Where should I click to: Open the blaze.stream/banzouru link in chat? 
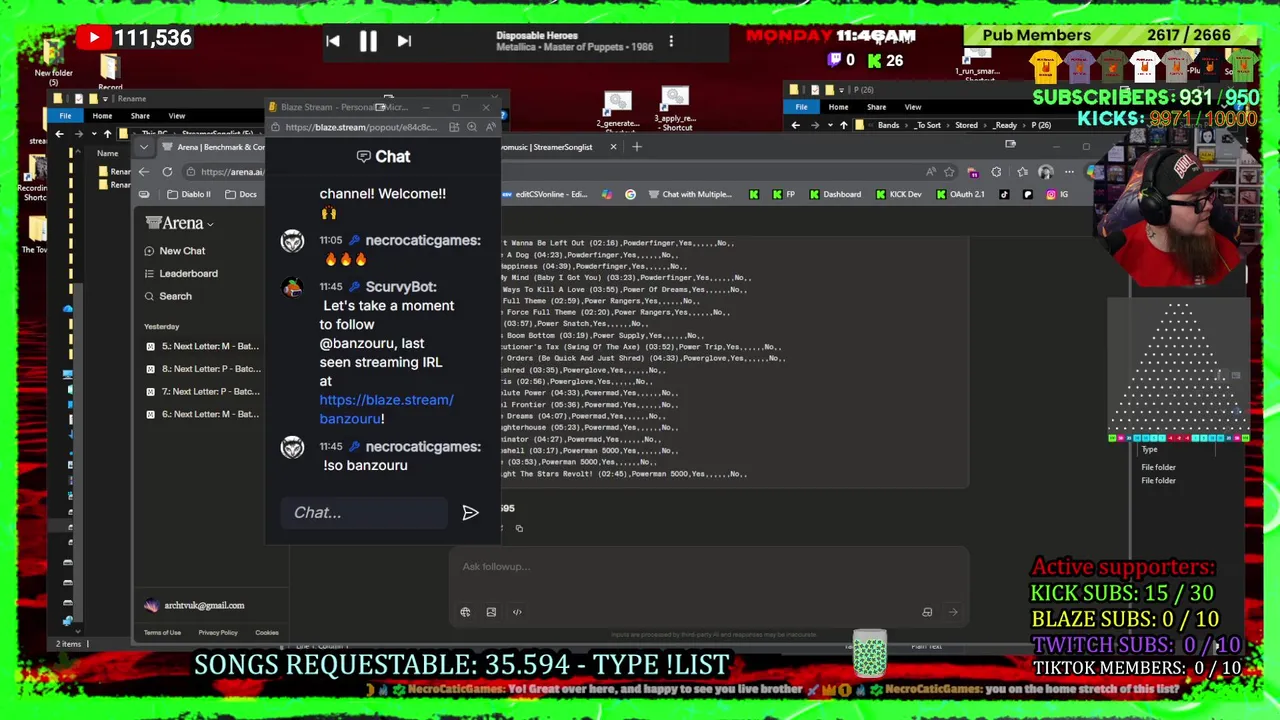pyautogui.click(x=386, y=409)
